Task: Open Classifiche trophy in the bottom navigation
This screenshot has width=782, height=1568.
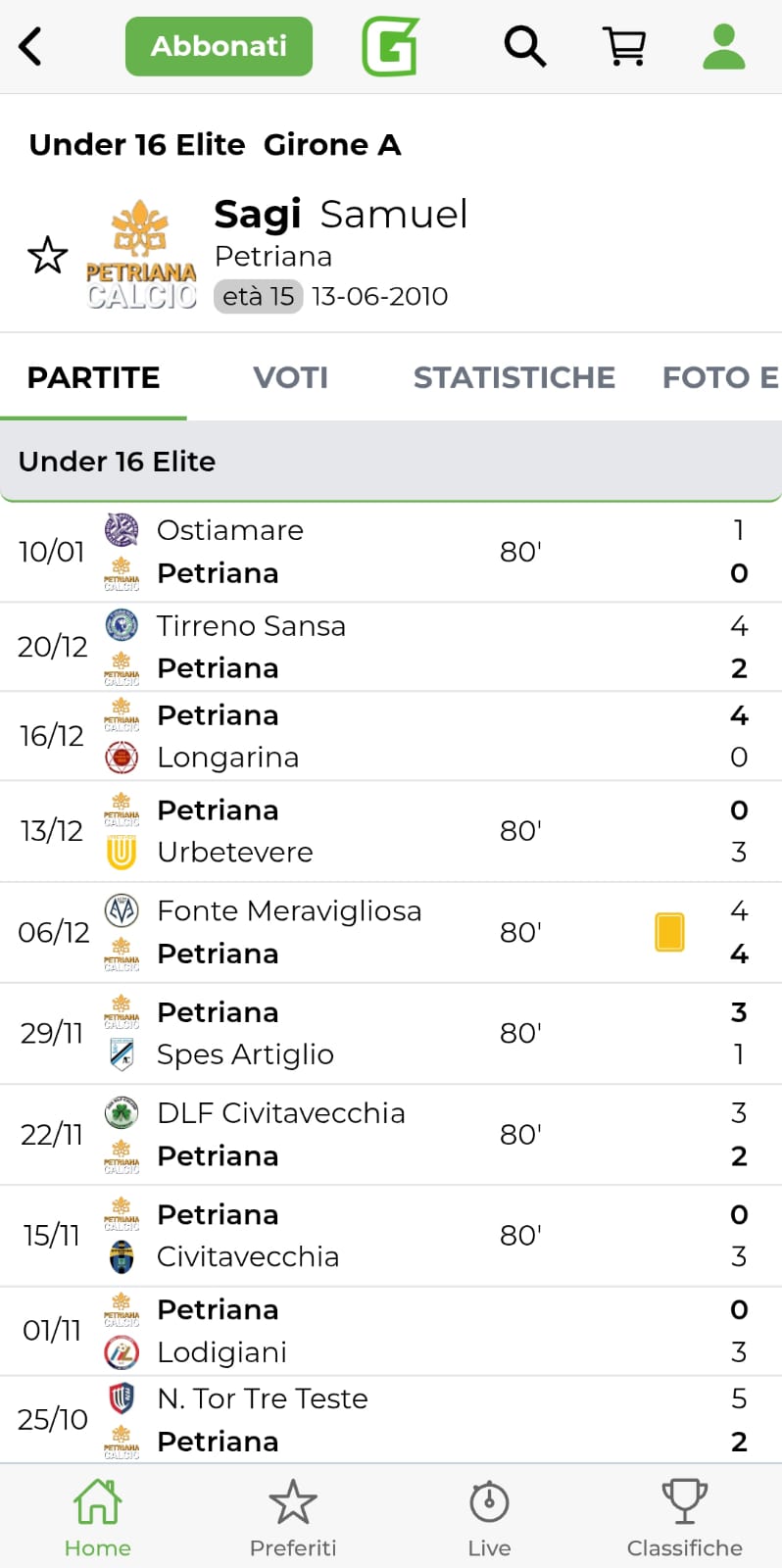Action: (684, 1517)
